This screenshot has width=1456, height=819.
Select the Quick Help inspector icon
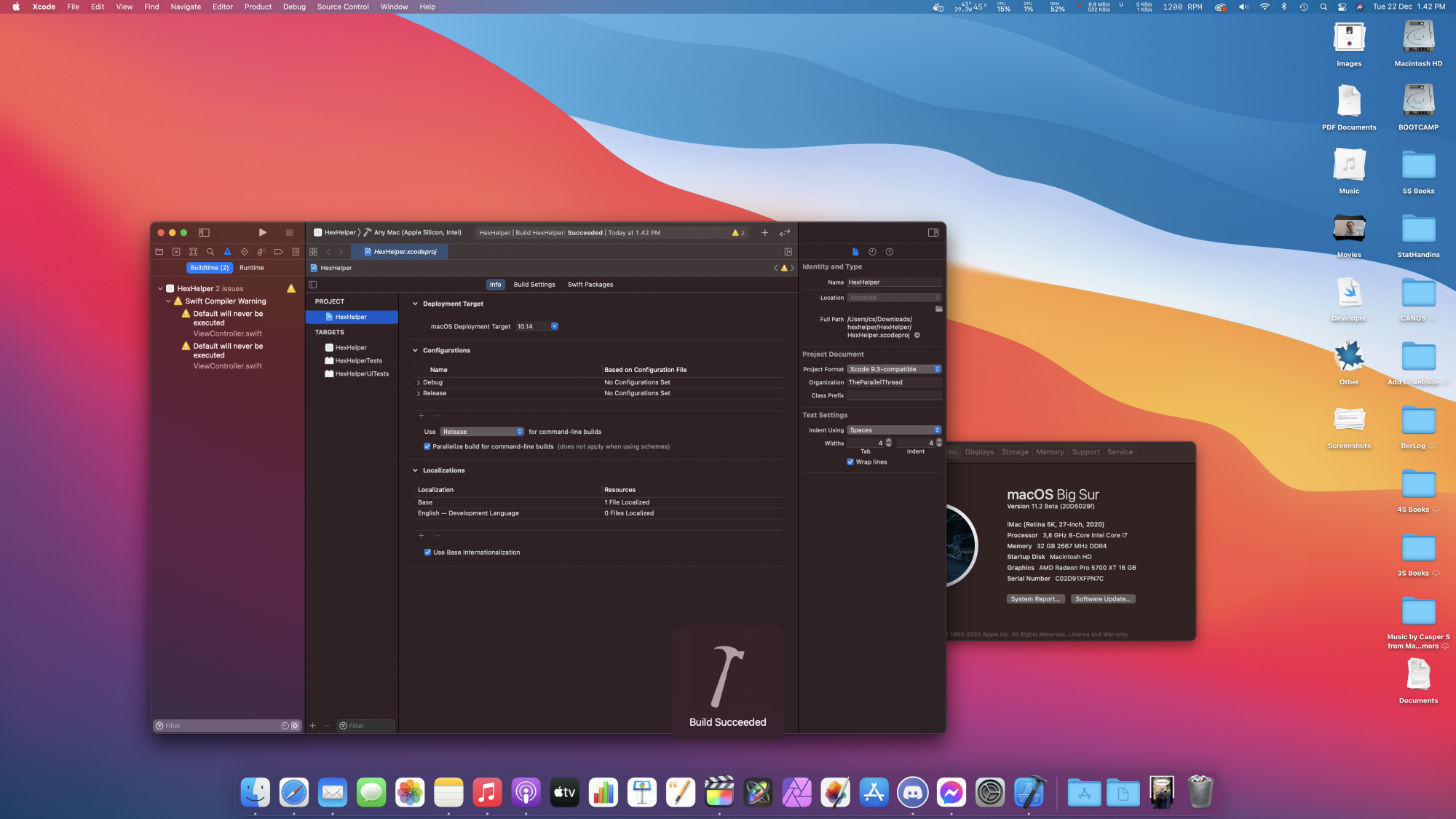click(x=890, y=252)
